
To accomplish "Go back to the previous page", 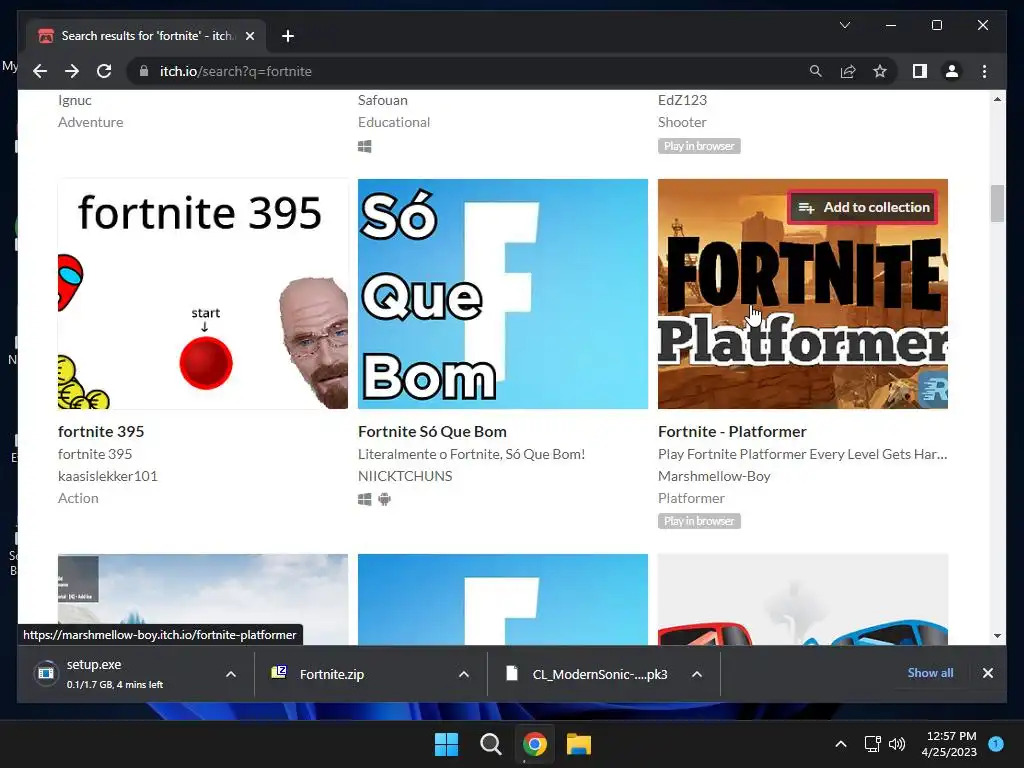I will [x=40, y=71].
